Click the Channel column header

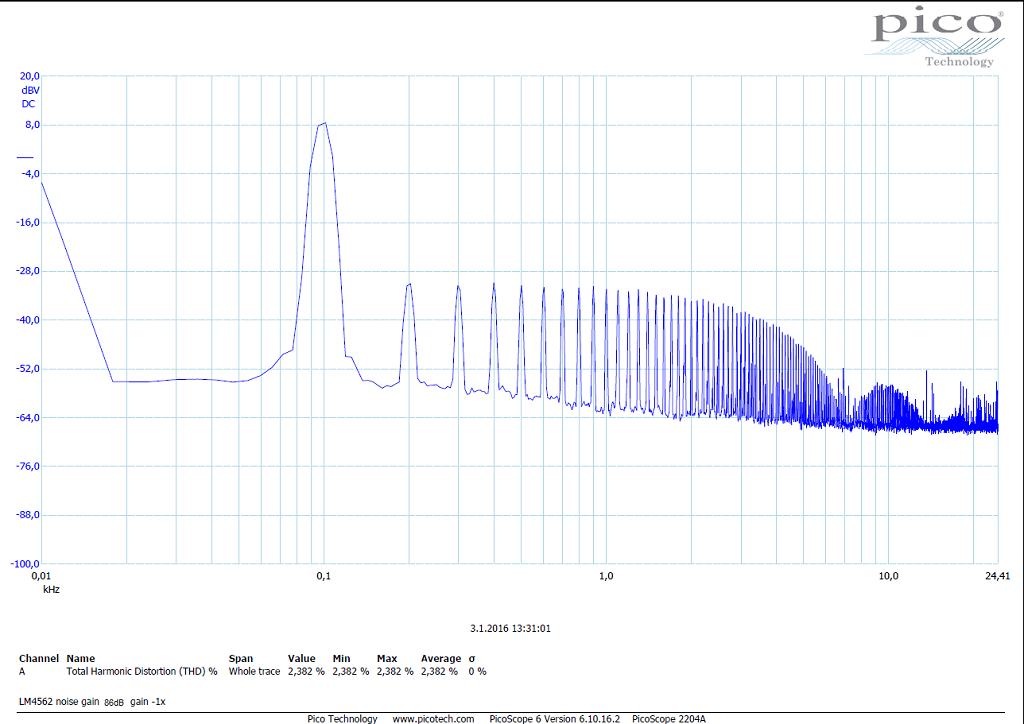(x=39, y=659)
